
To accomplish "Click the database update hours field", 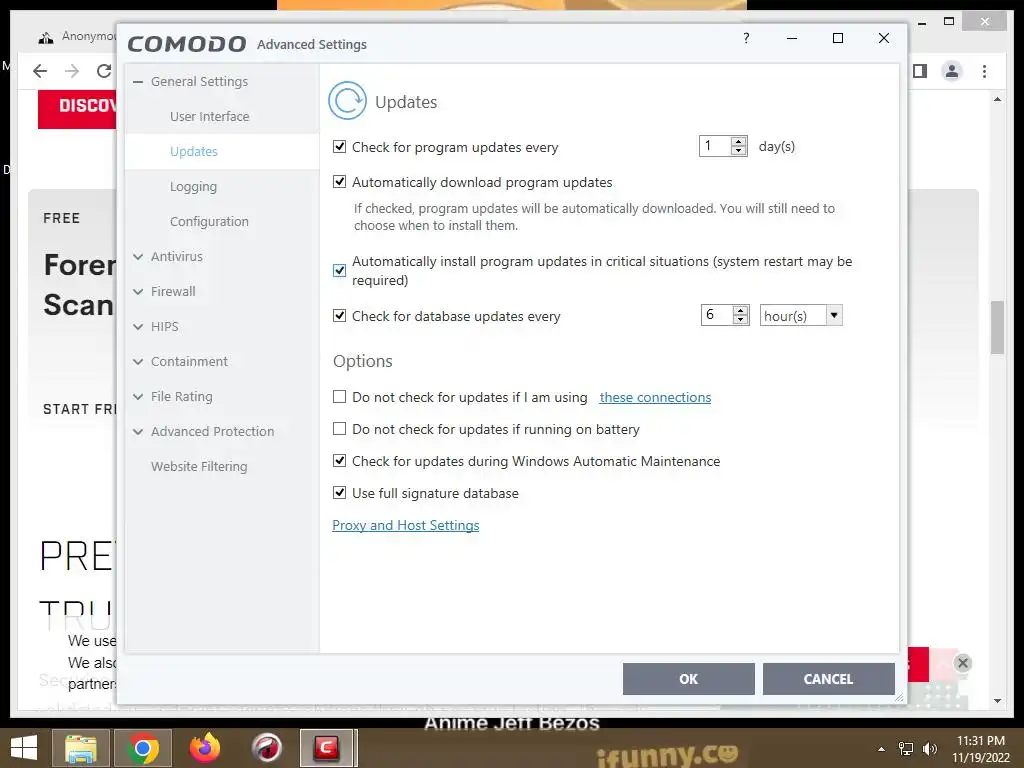I will tap(717, 315).
